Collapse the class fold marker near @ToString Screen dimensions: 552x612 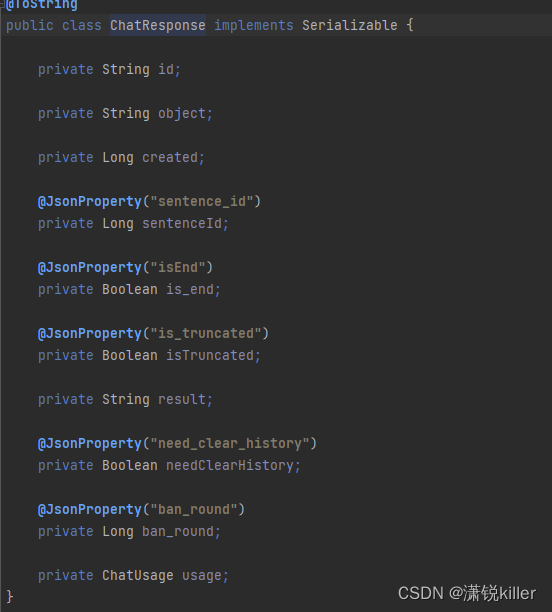pyautogui.click(x=2, y=3)
